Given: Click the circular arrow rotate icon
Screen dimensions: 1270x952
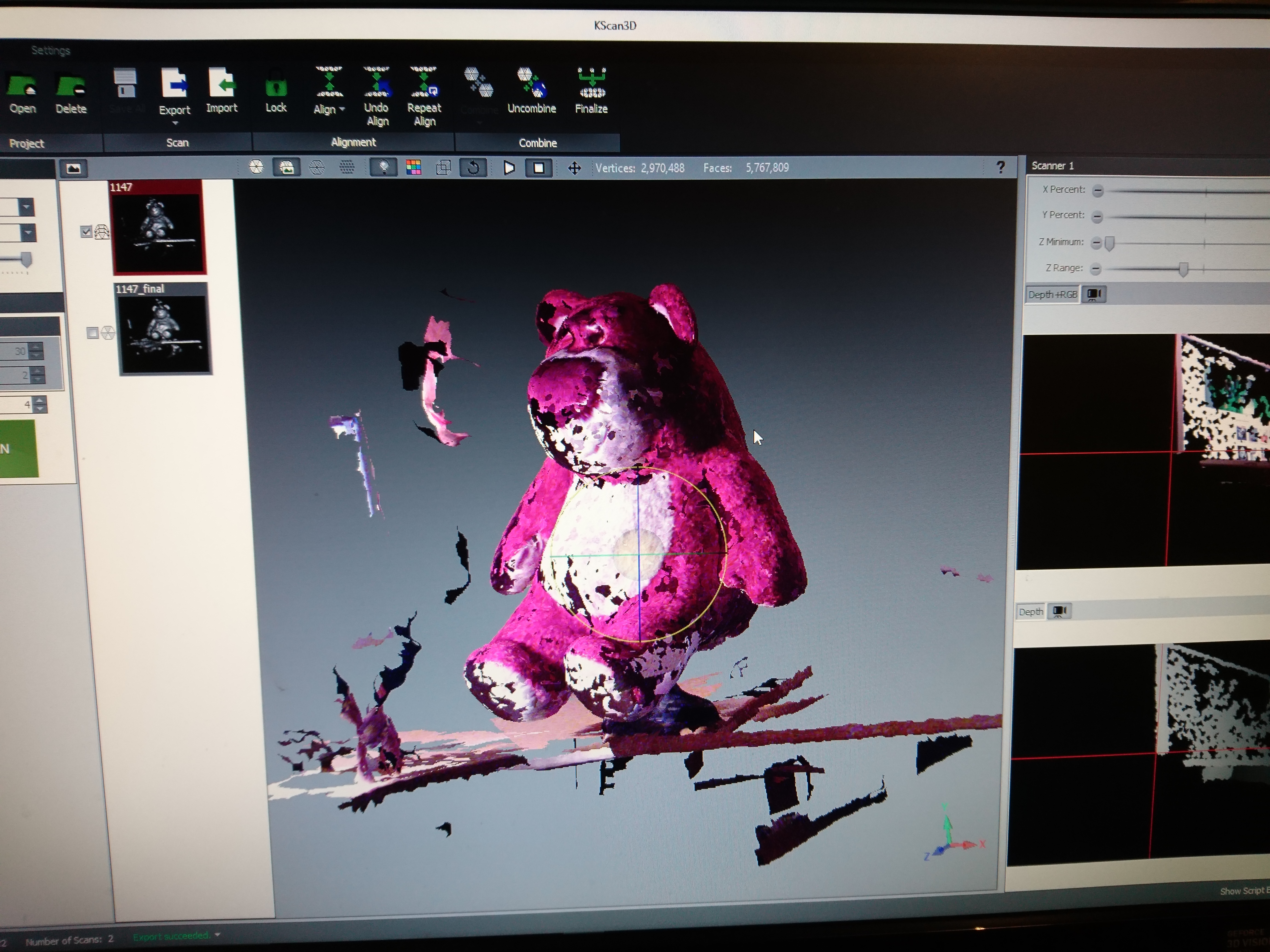Looking at the screenshot, I should [473, 168].
